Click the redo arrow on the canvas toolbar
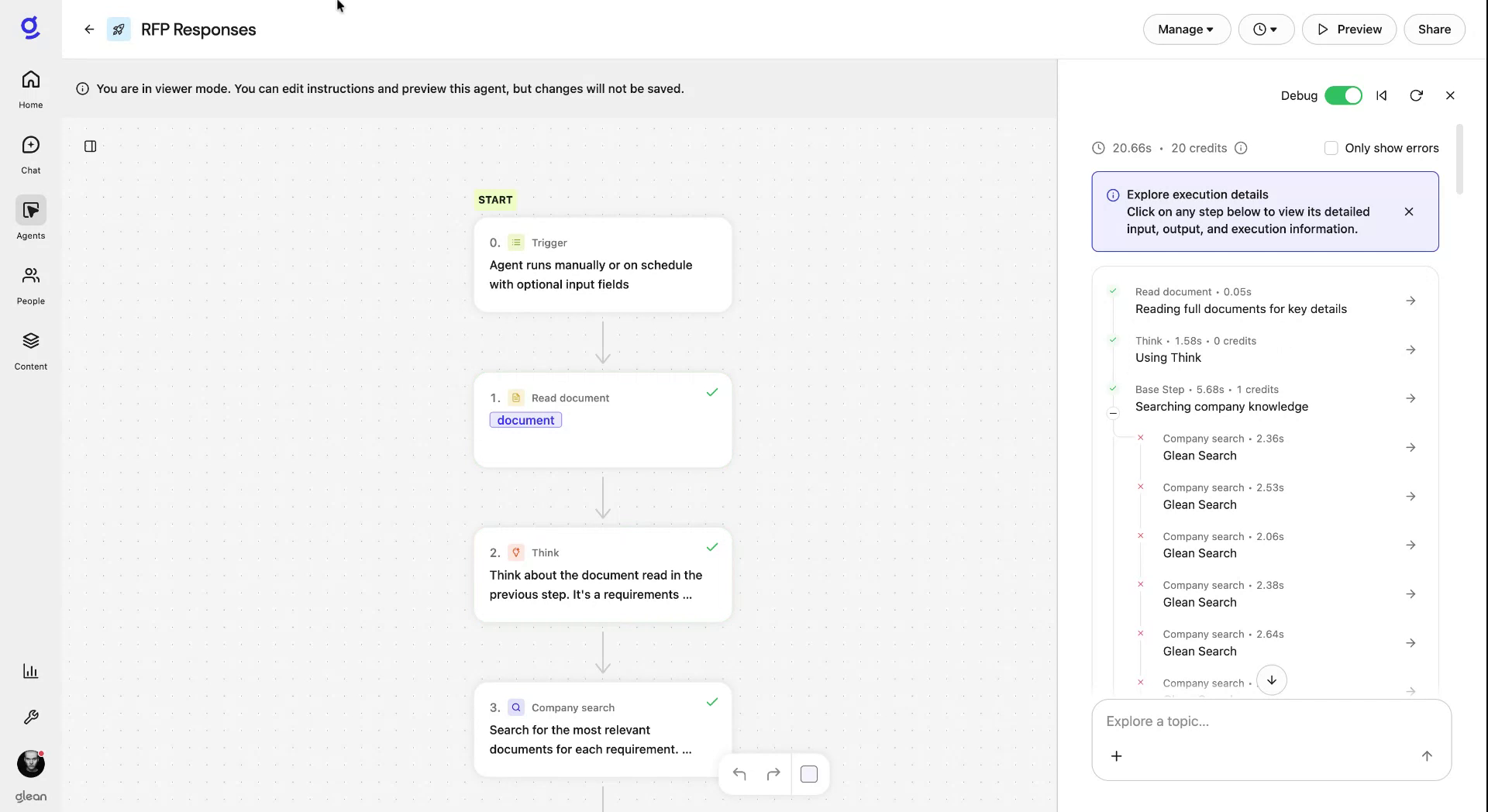This screenshot has height=812, width=1488. coord(773,773)
